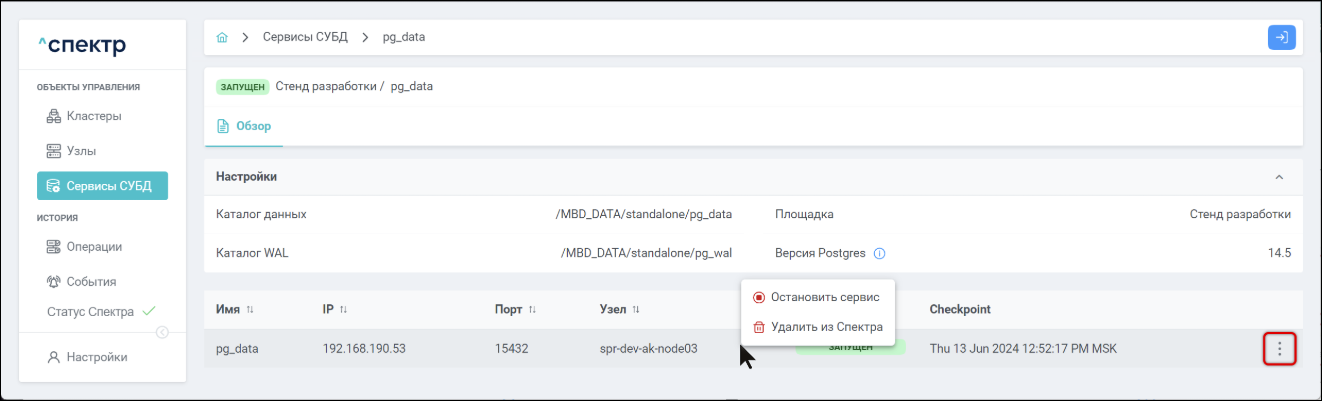Collapse the Настройки panel chevron
1323x402 pixels.
1279,177
